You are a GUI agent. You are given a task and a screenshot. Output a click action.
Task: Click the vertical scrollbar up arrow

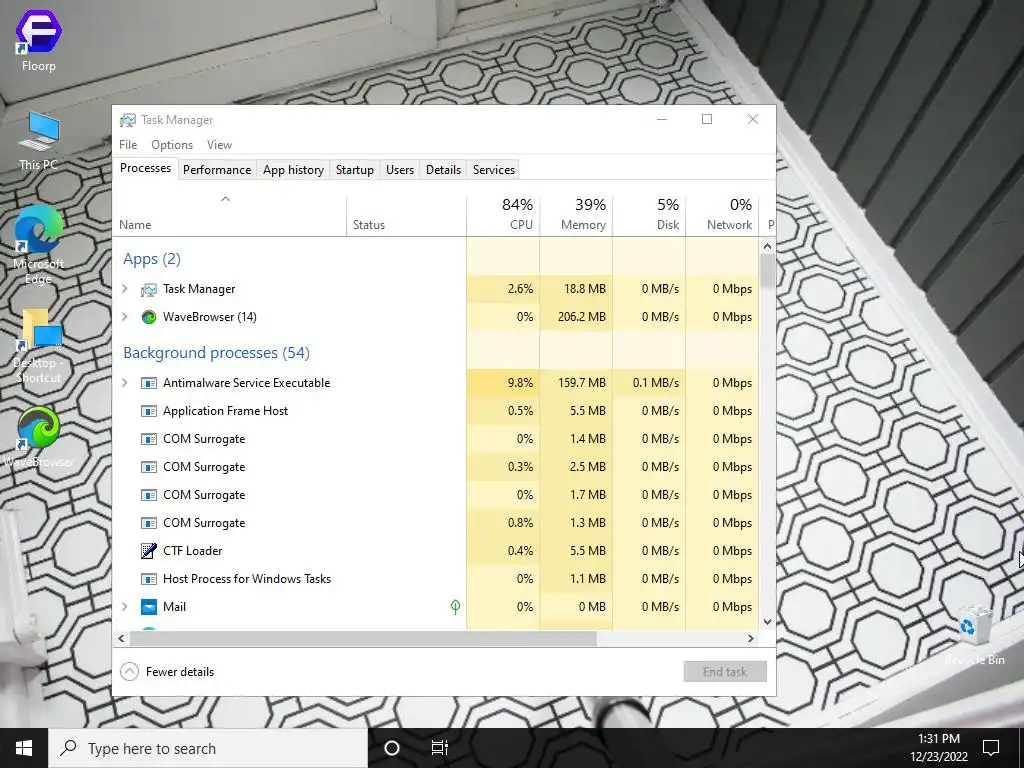767,246
